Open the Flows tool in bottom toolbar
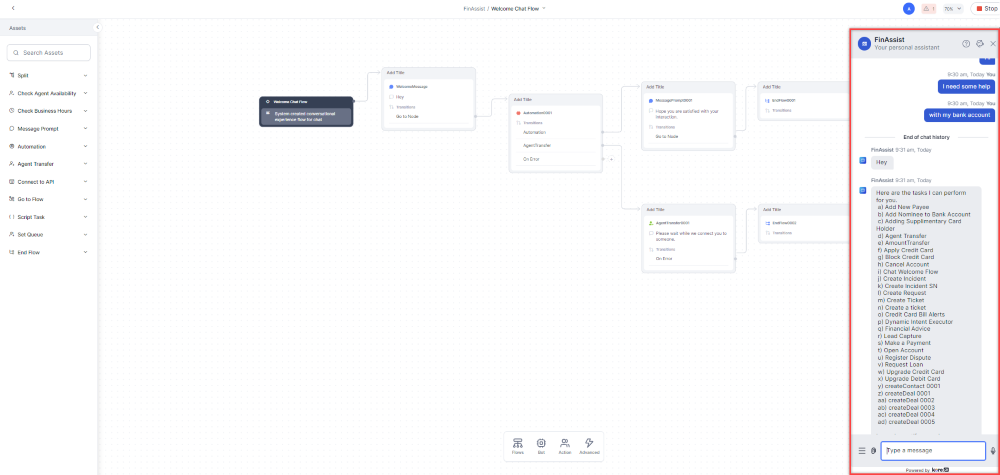This screenshot has height=475, width=1000. (517, 445)
